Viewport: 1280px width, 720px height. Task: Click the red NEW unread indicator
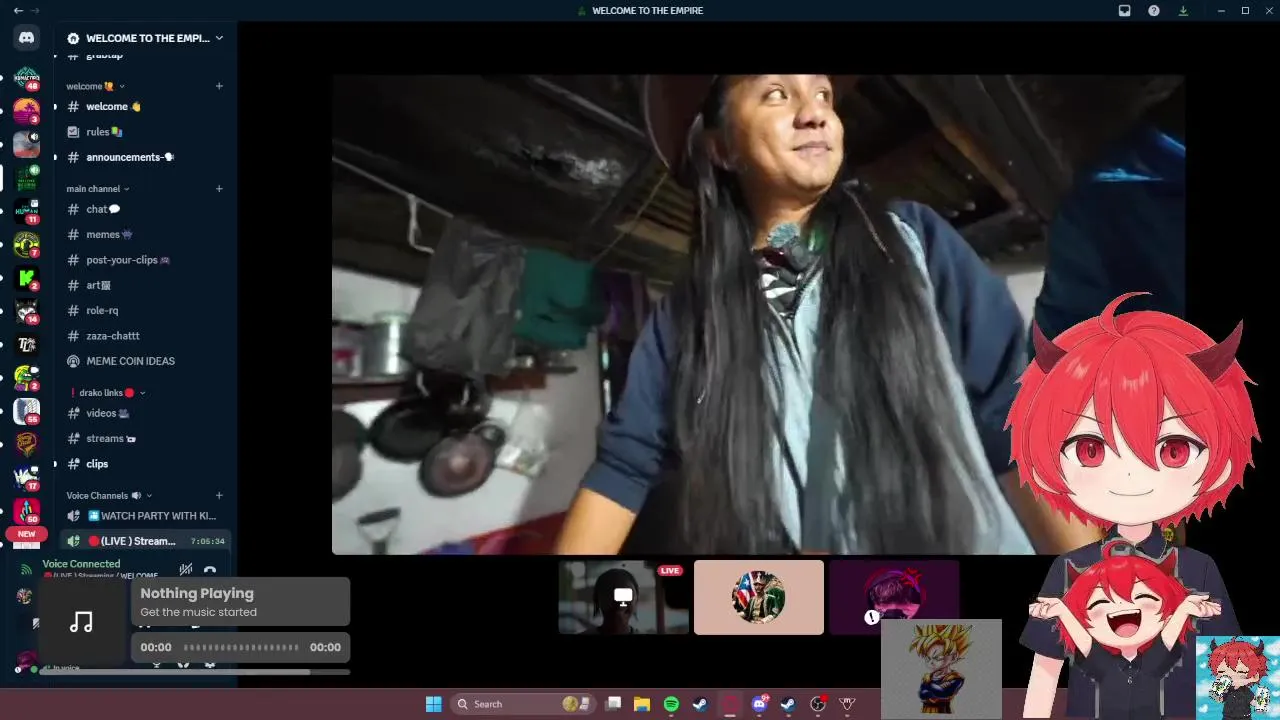point(26,534)
